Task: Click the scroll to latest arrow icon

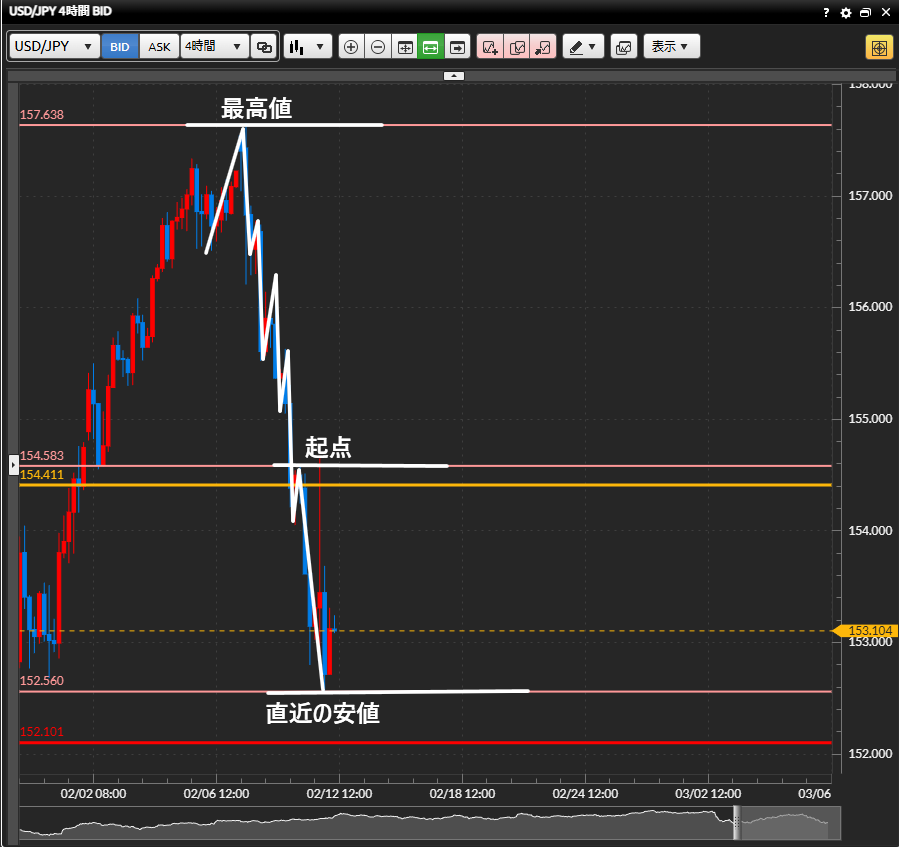Action: tap(457, 47)
